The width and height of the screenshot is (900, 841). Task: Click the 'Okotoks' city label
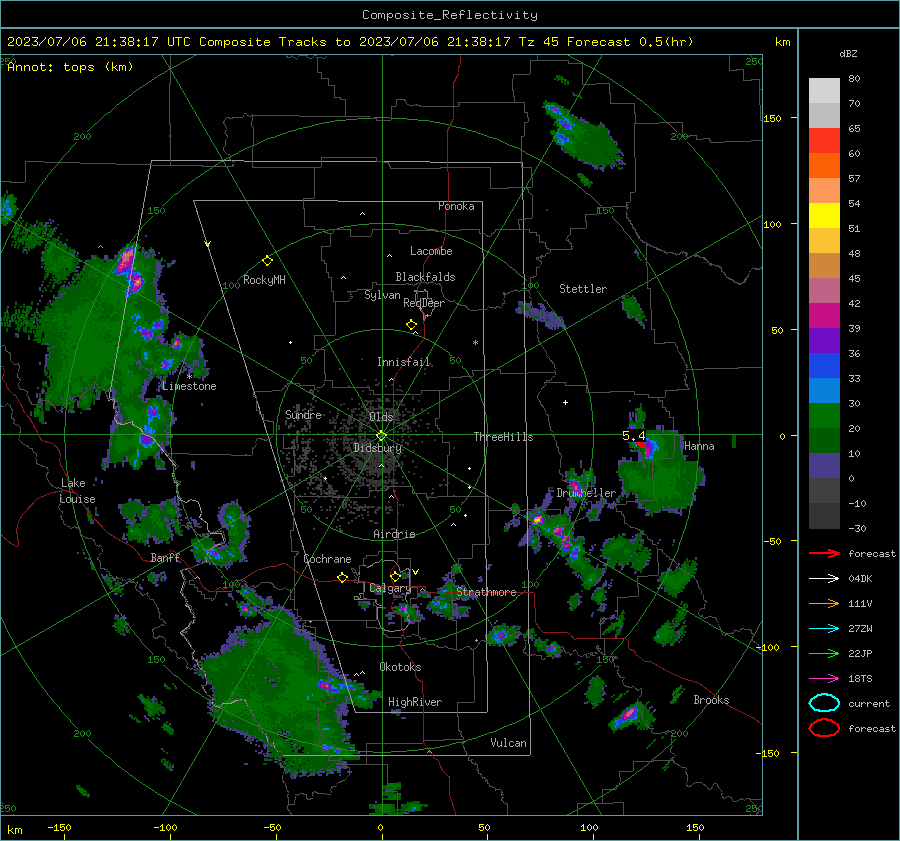[400, 667]
